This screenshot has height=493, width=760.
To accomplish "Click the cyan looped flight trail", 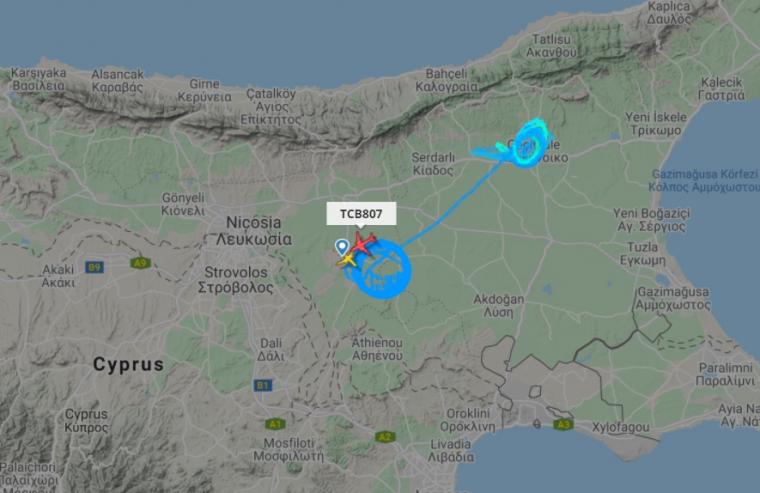I will [x=528, y=143].
